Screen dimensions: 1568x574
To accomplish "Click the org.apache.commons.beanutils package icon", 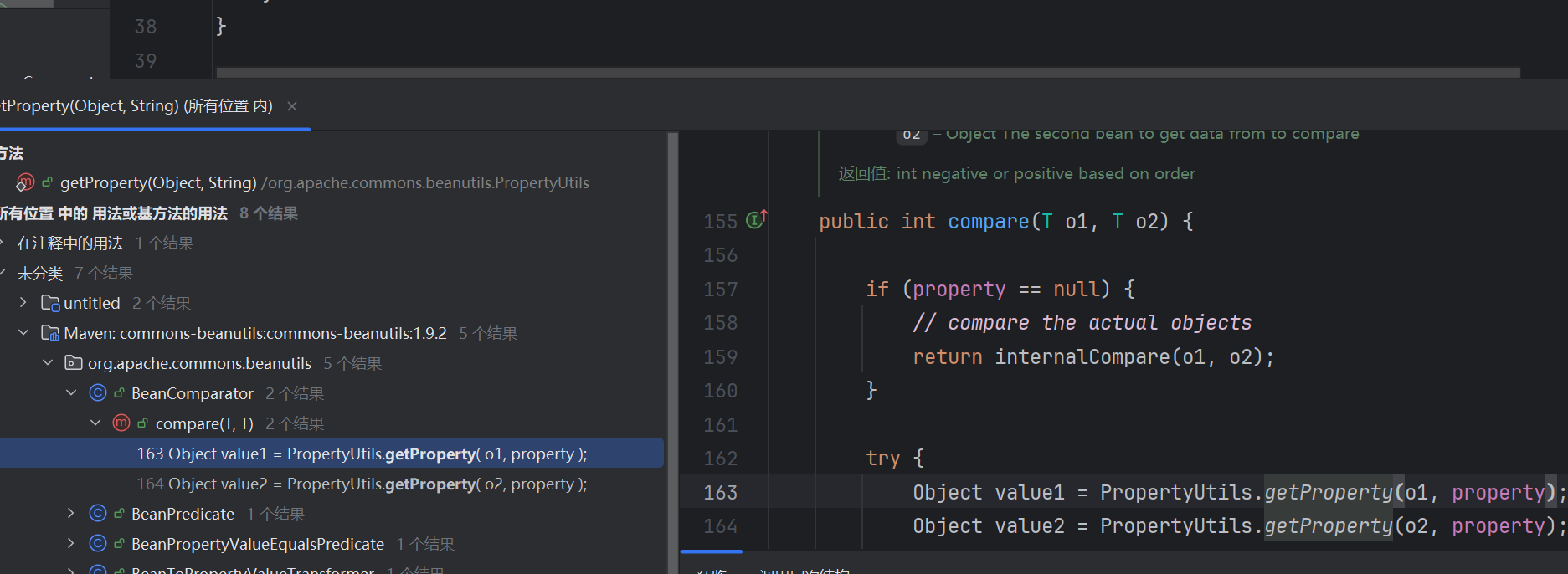I will tap(74, 363).
